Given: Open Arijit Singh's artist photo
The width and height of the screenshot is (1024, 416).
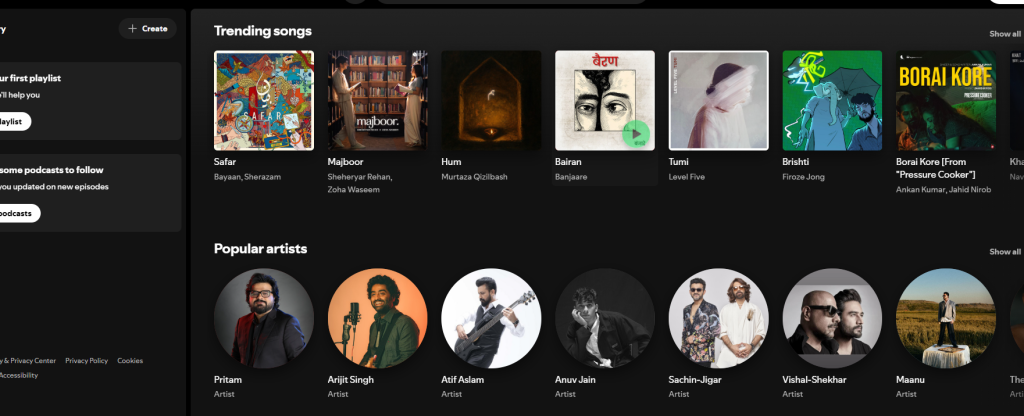Looking at the screenshot, I should pos(377,318).
